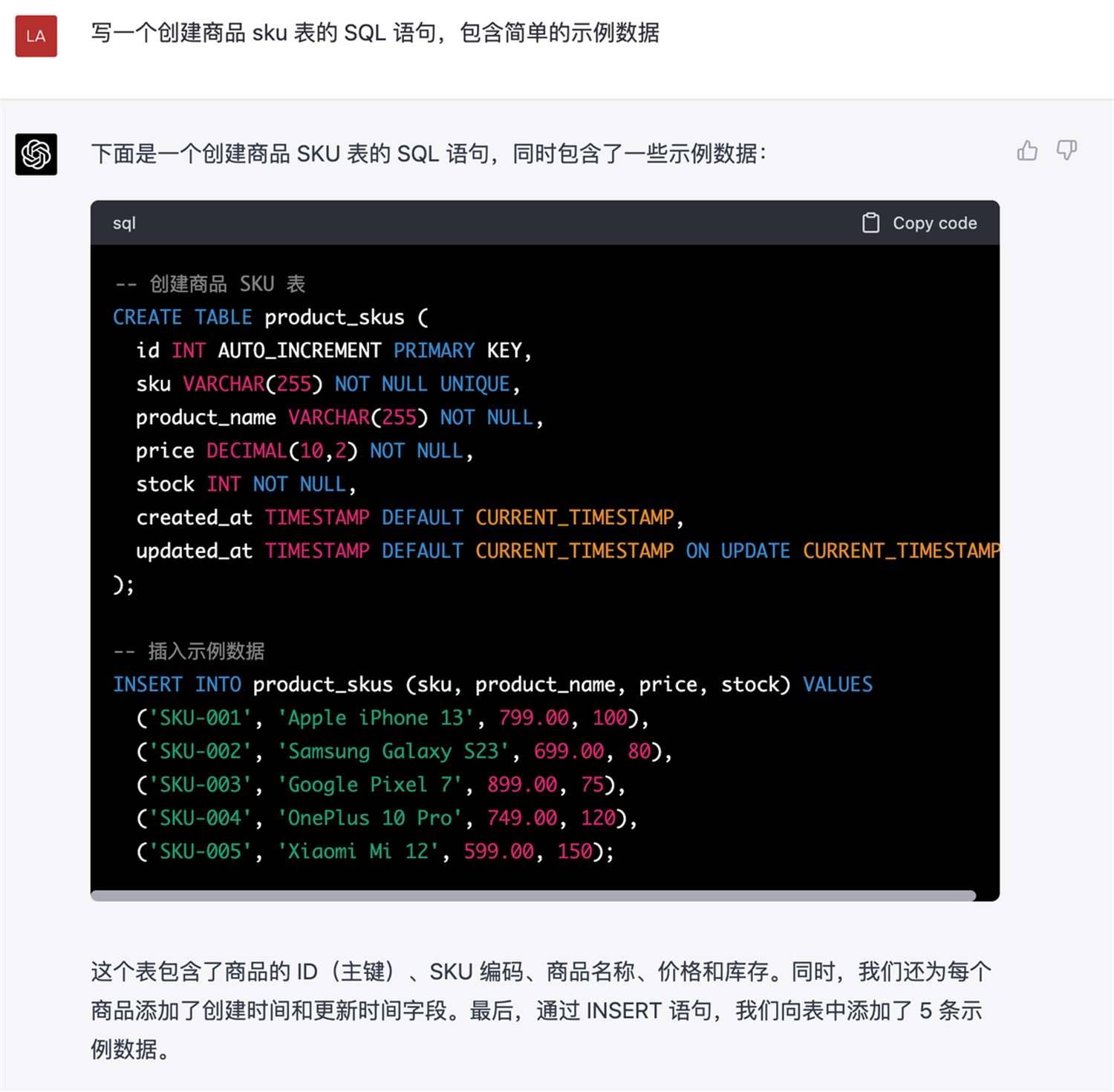Click the 'SKU-001' Apple iPhone 13 row

click(x=392, y=718)
